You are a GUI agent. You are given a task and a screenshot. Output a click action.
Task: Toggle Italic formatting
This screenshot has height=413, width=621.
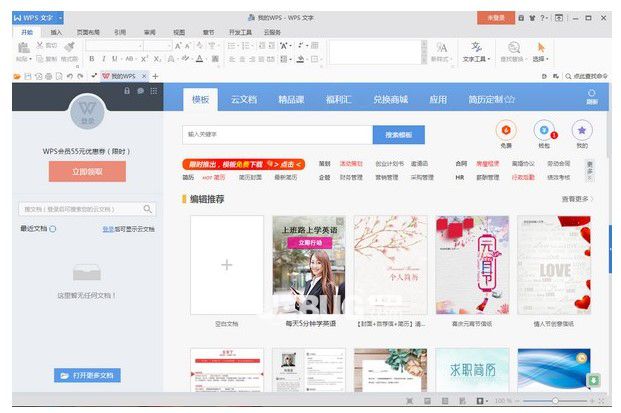pyautogui.click(x=103, y=59)
